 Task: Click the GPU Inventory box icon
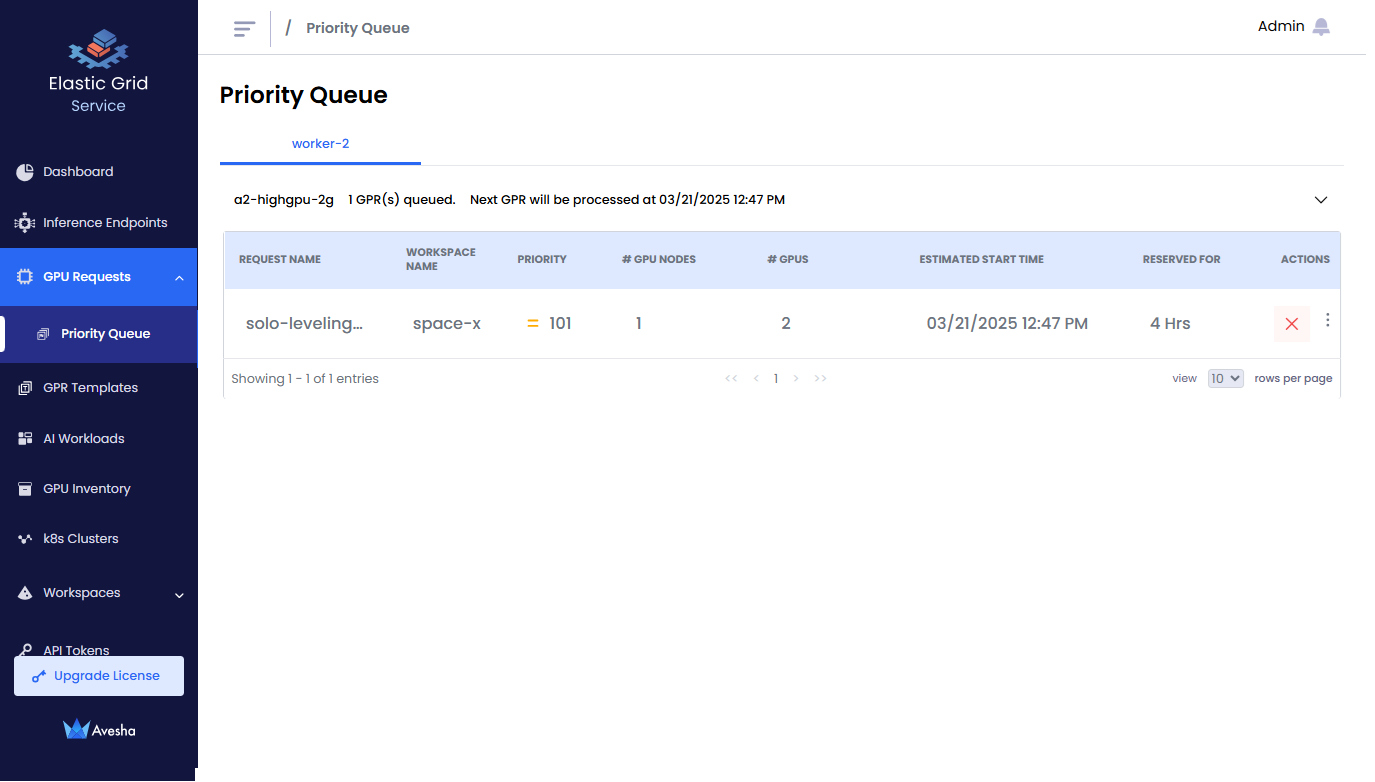click(25, 489)
